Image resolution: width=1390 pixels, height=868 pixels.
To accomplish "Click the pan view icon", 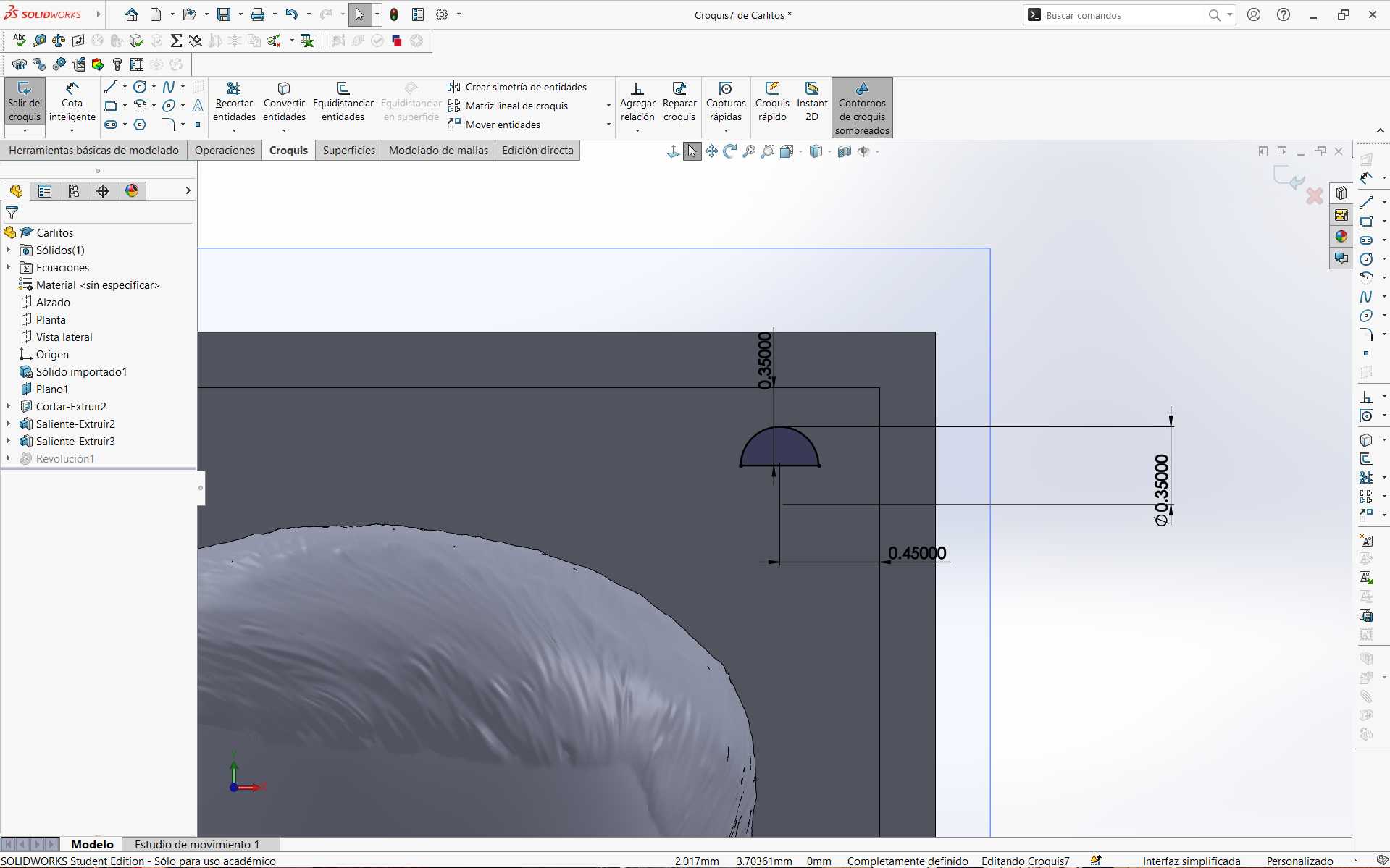I will click(711, 151).
